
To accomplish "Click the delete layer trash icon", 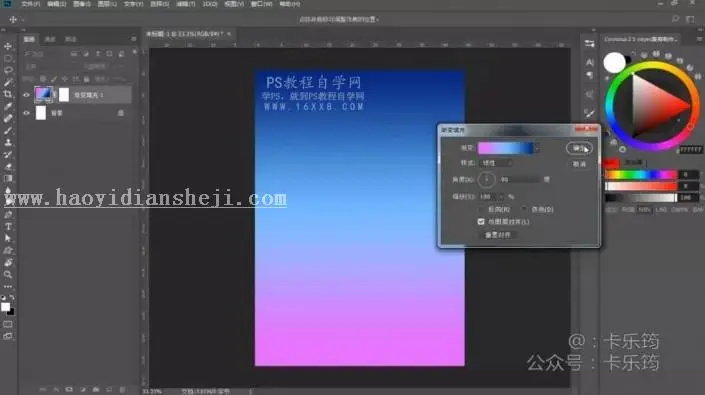I will (122, 390).
